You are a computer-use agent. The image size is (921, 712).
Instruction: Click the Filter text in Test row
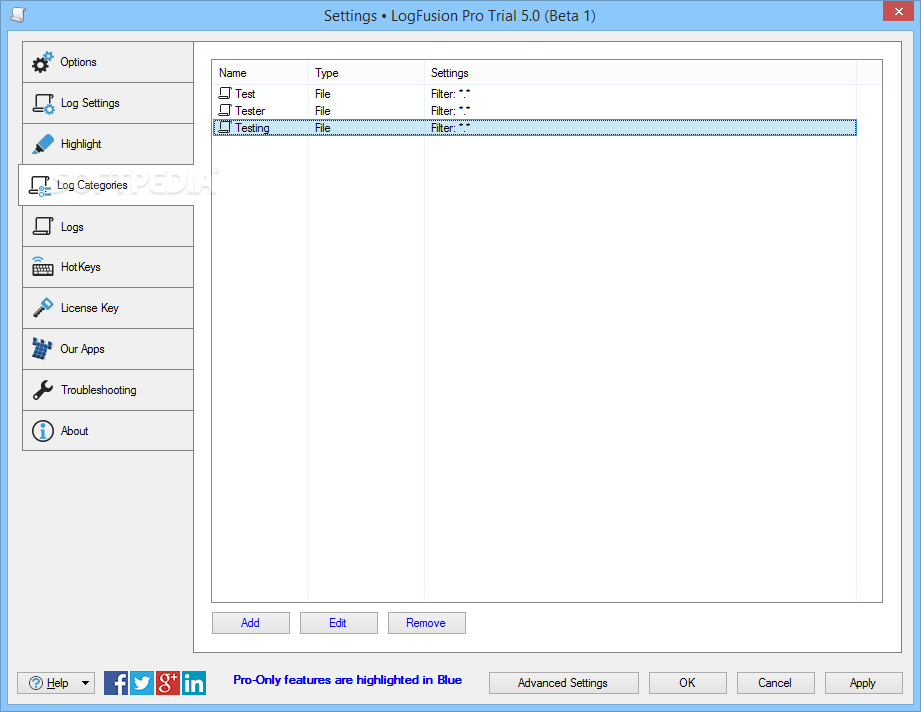451,94
